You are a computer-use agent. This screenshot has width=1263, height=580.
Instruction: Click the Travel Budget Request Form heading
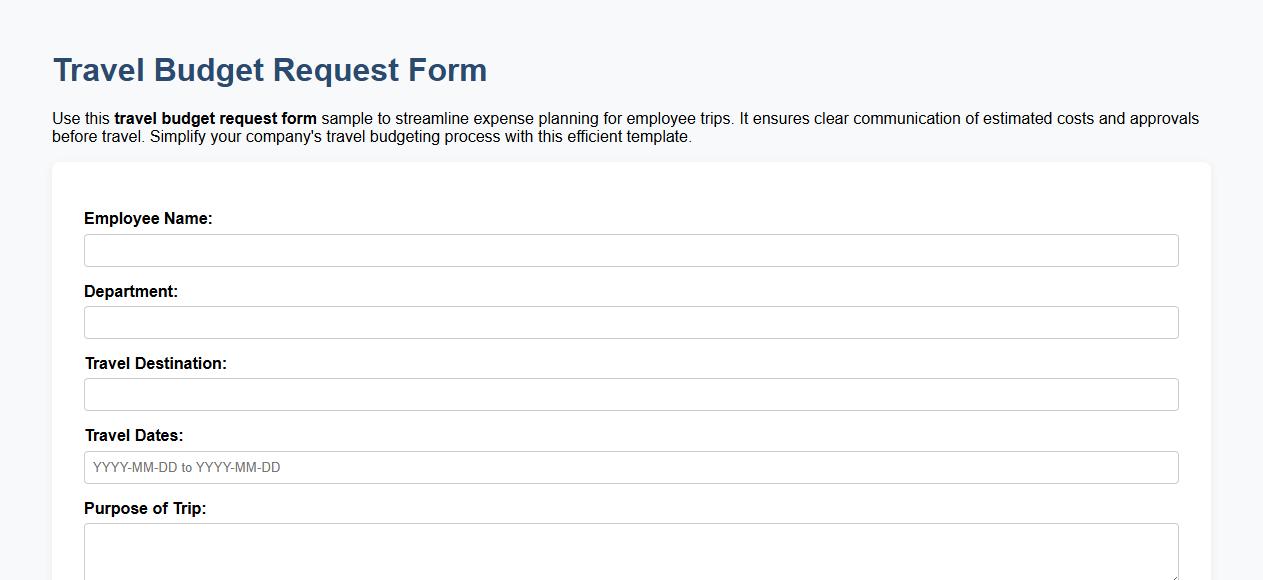[269, 69]
